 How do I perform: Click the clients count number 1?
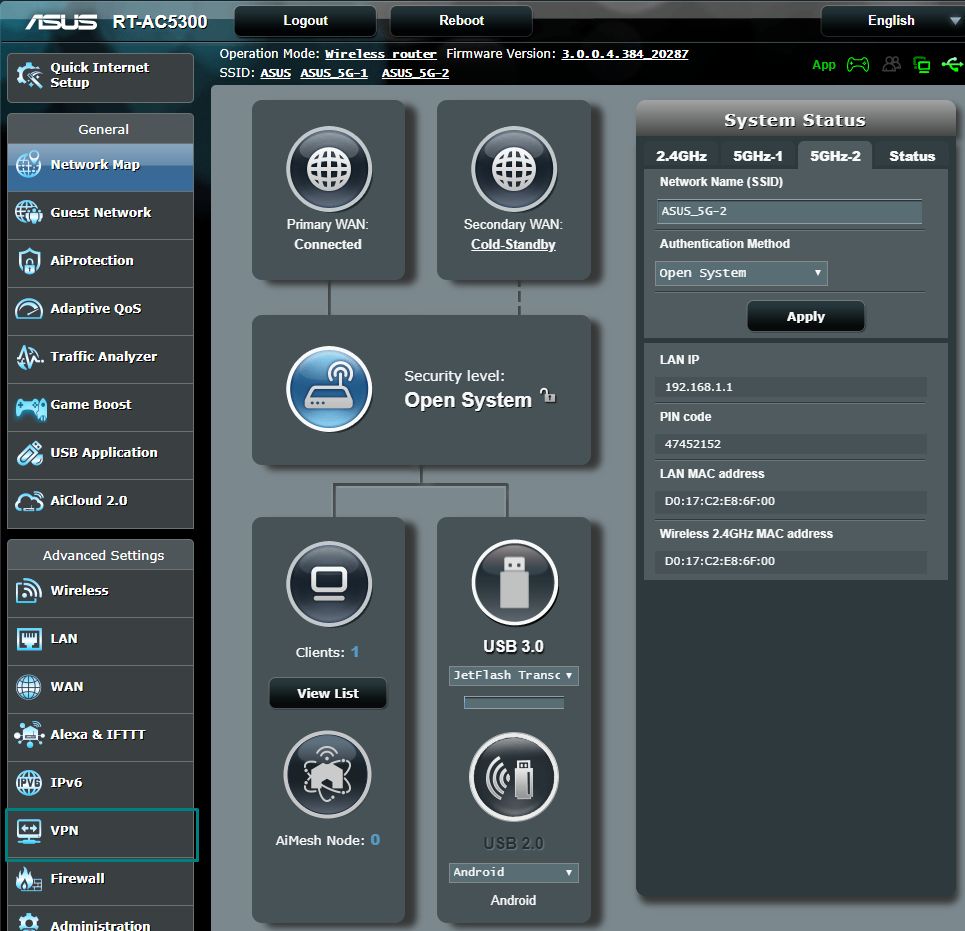[355, 652]
